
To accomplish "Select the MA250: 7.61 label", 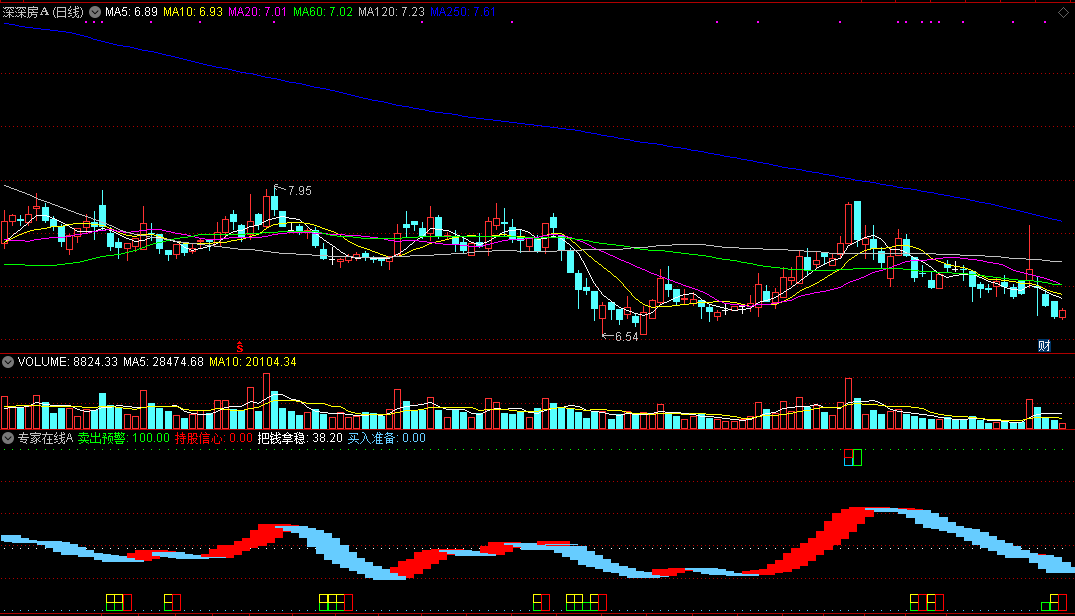I will (x=463, y=12).
